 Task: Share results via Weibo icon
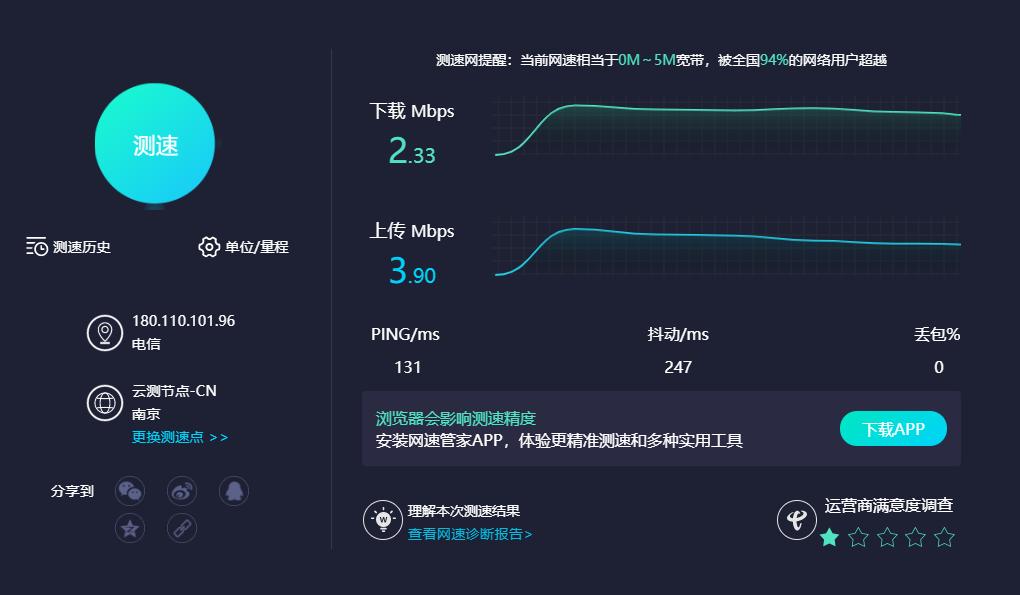182,491
